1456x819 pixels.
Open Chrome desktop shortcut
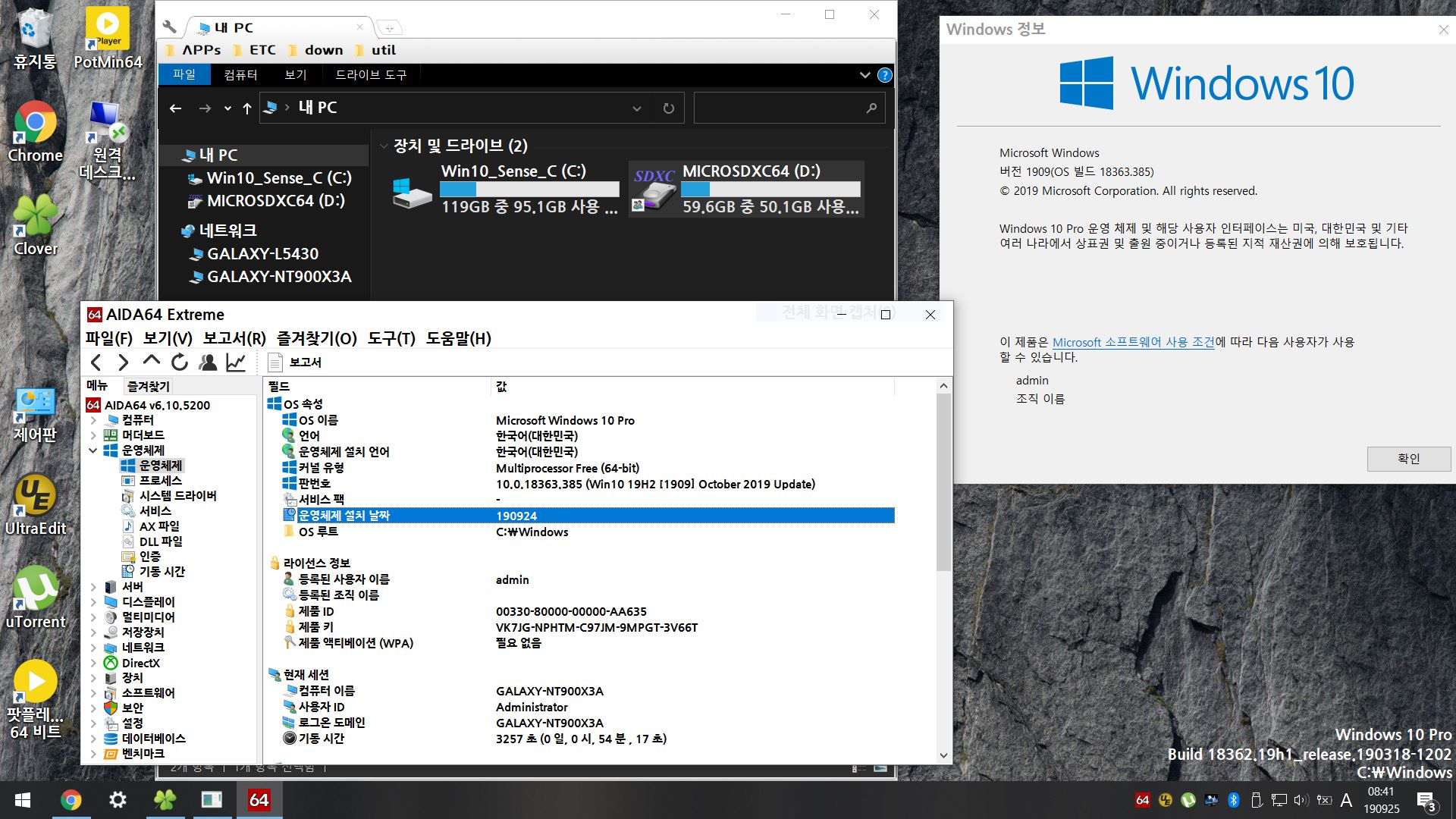[x=35, y=133]
